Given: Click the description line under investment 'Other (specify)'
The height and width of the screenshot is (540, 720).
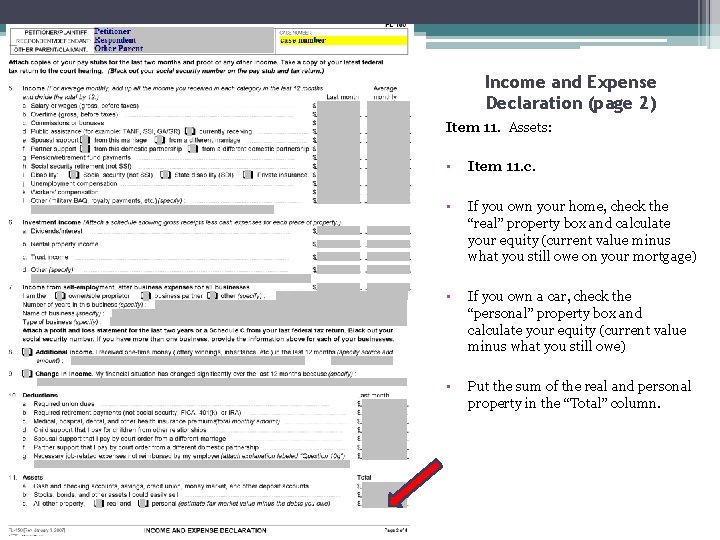Looking at the screenshot, I should point(171,278).
